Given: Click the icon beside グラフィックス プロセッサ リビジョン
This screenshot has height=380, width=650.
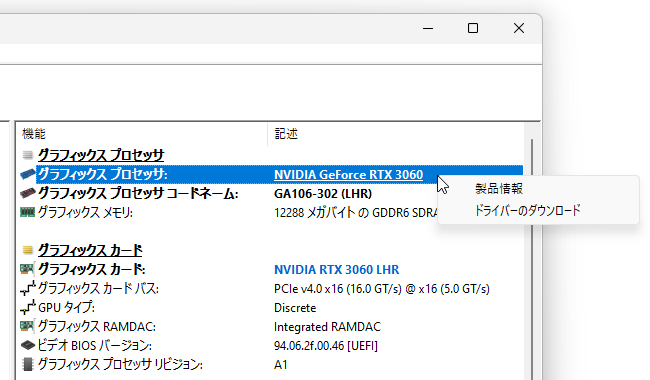Looking at the screenshot, I should tap(28, 364).
